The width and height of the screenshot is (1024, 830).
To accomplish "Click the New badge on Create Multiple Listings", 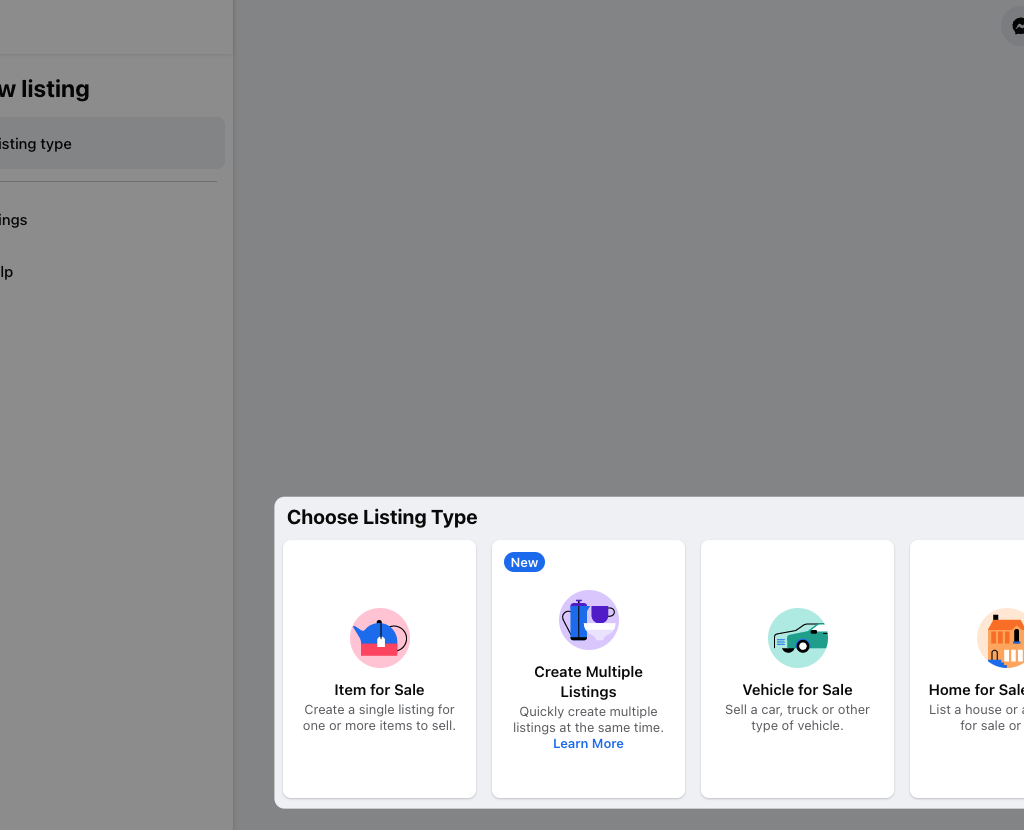I will coord(524,562).
